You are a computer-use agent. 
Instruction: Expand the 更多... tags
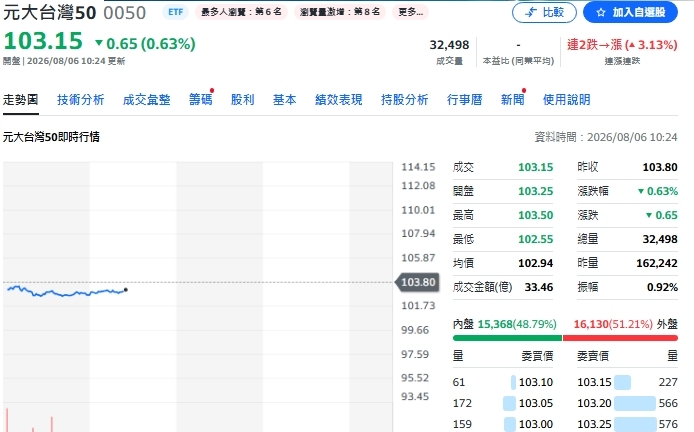(x=410, y=12)
